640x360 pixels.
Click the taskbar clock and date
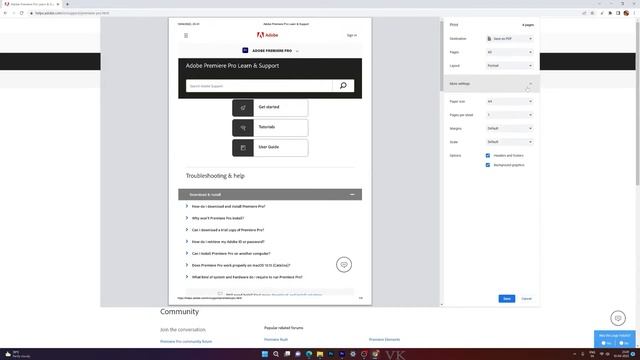pyautogui.click(x=622, y=354)
